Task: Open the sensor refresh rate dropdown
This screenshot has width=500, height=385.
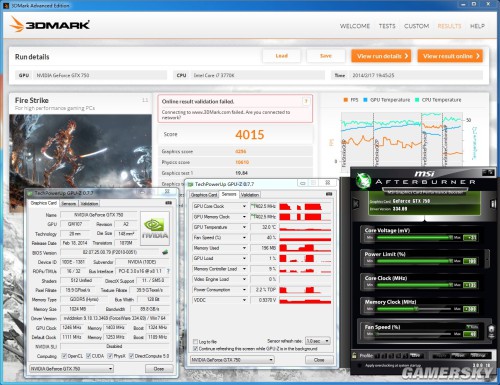Action: pos(327,341)
